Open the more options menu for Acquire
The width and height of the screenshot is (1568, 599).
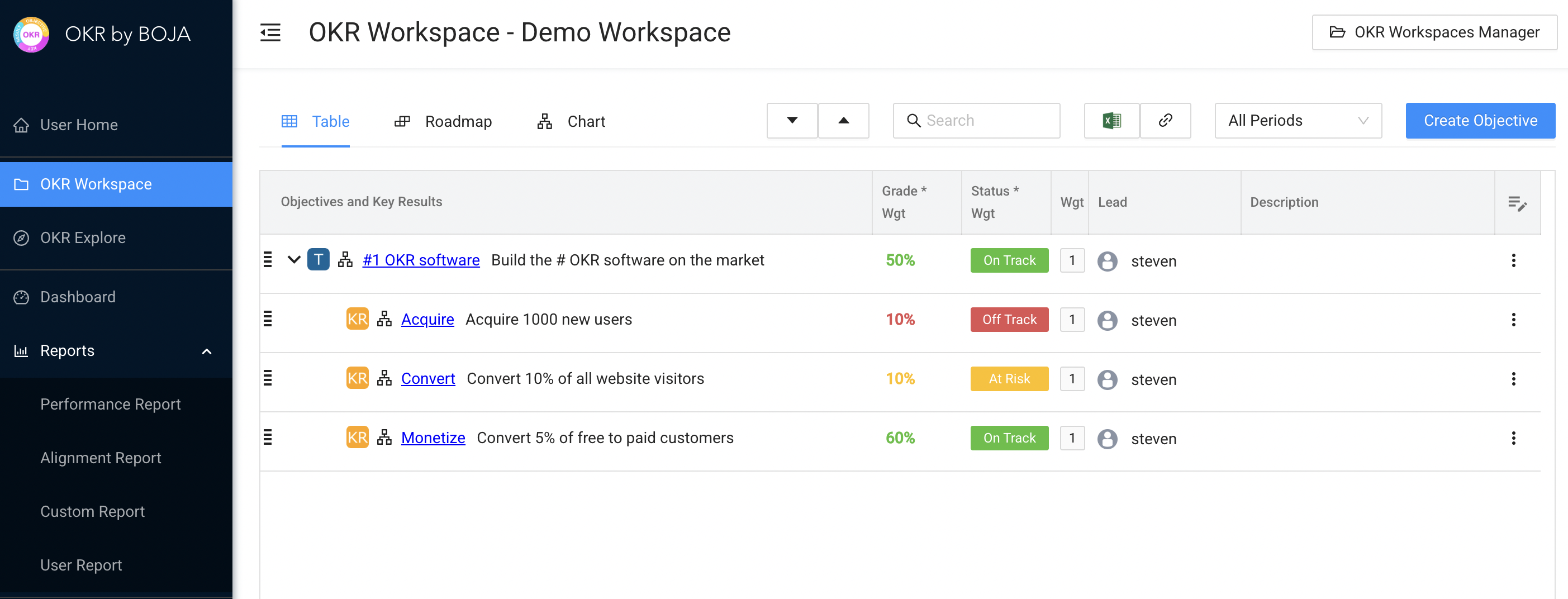[x=1513, y=320]
